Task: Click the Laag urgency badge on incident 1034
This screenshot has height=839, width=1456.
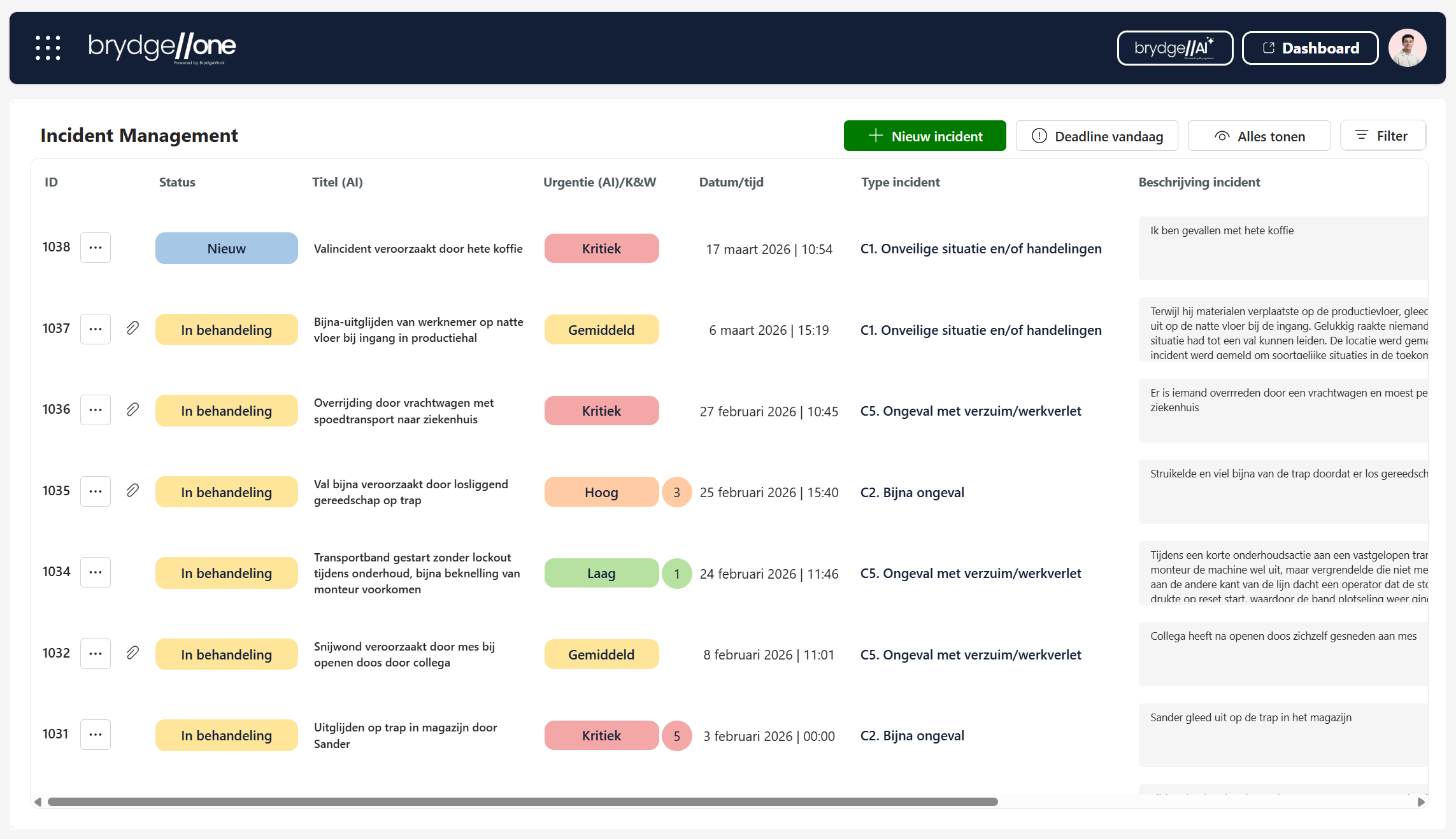Action: tap(601, 572)
